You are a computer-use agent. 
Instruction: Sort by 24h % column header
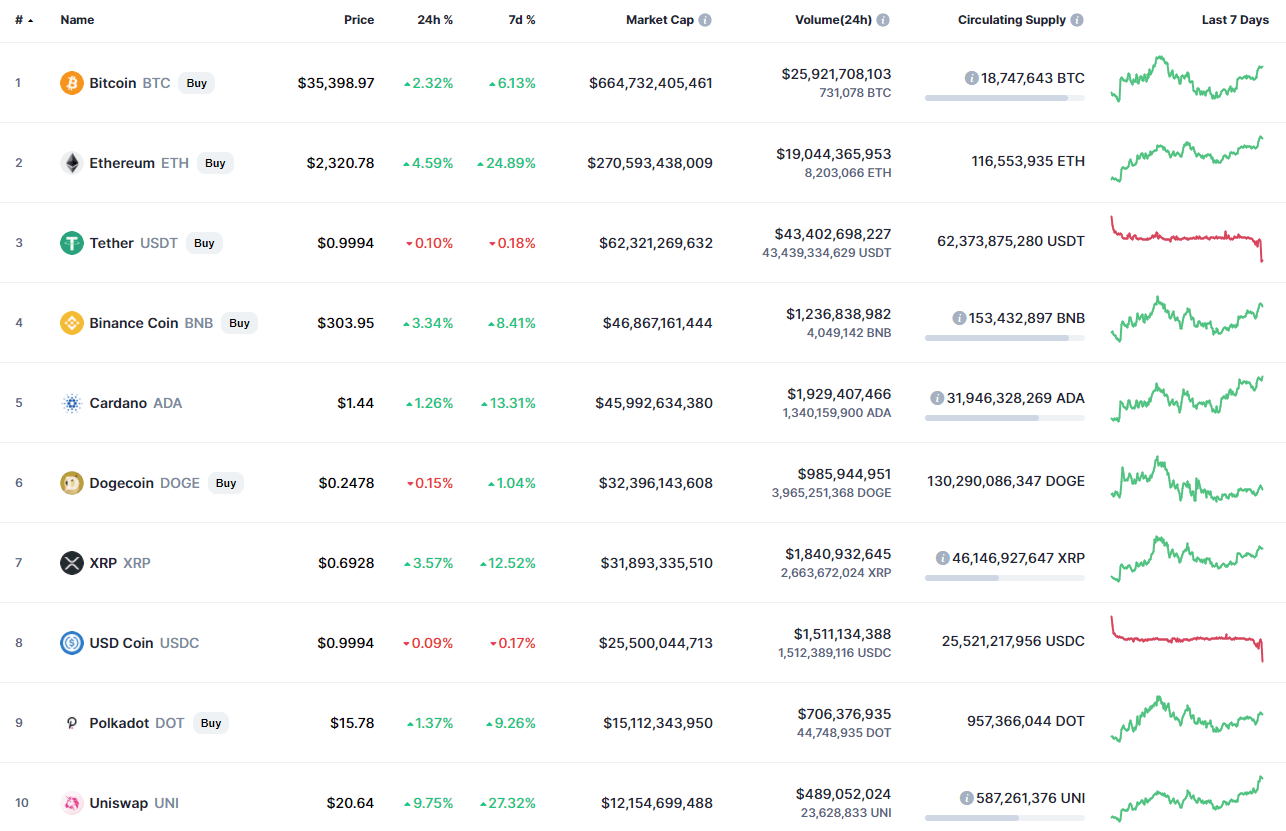[x=435, y=20]
